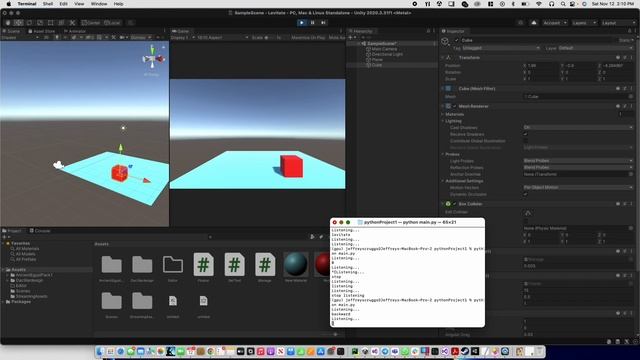Select Cube in Hierarchy
Viewport: 640px width, 360px height.
pyautogui.click(x=377, y=65)
